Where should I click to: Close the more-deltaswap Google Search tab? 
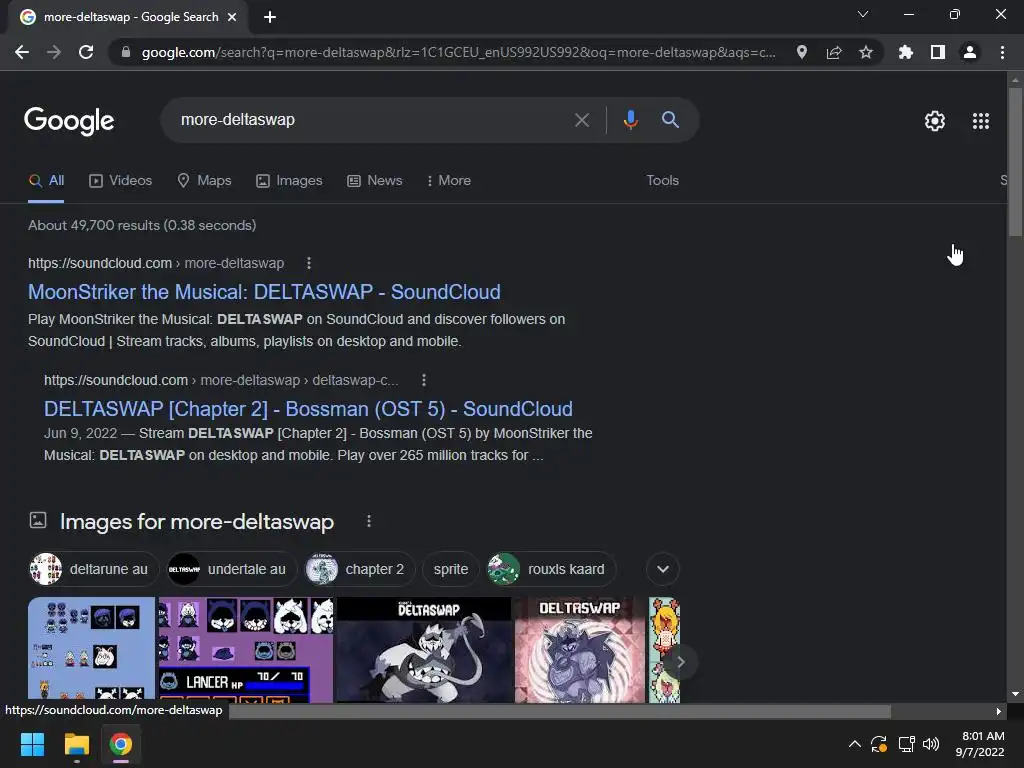click(x=232, y=17)
